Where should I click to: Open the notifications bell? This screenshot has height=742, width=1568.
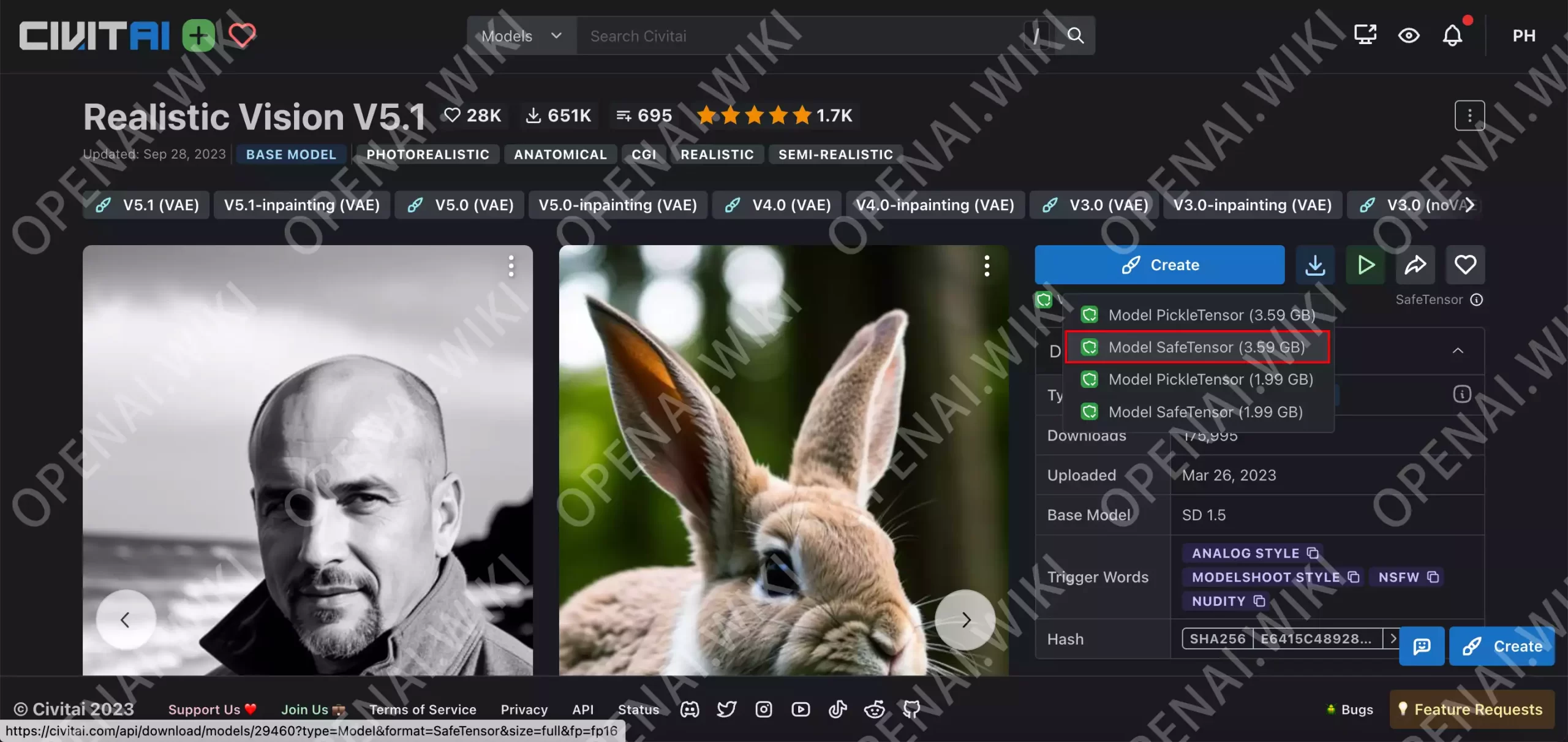coord(1452,36)
